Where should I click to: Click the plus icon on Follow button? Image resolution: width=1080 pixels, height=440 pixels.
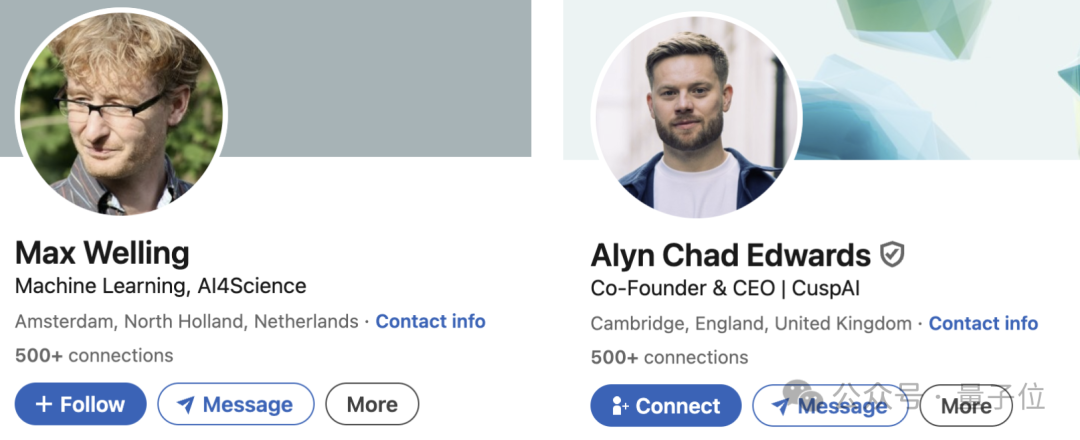click(x=43, y=405)
